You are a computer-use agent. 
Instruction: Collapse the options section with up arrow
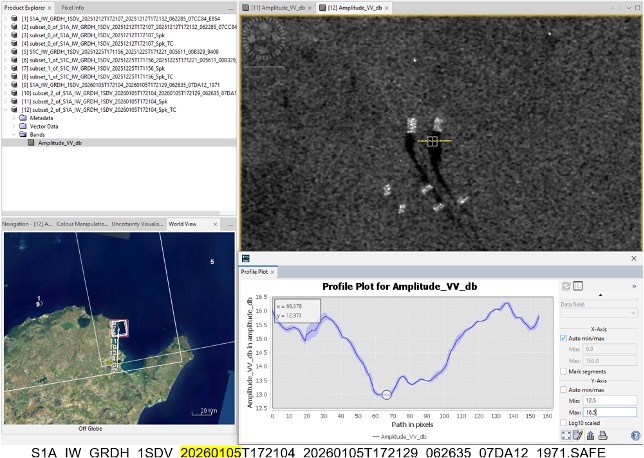tap(600, 295)
